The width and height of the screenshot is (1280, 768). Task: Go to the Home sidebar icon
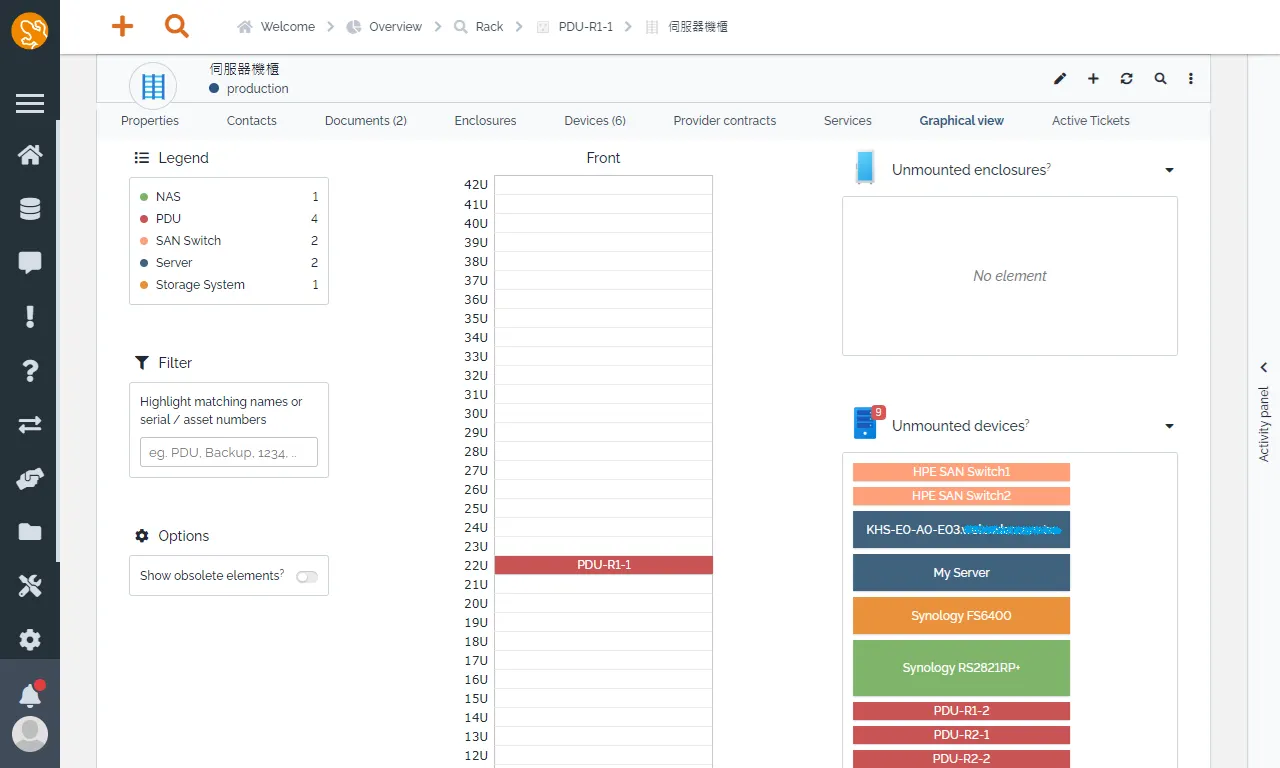pos(30,155)
